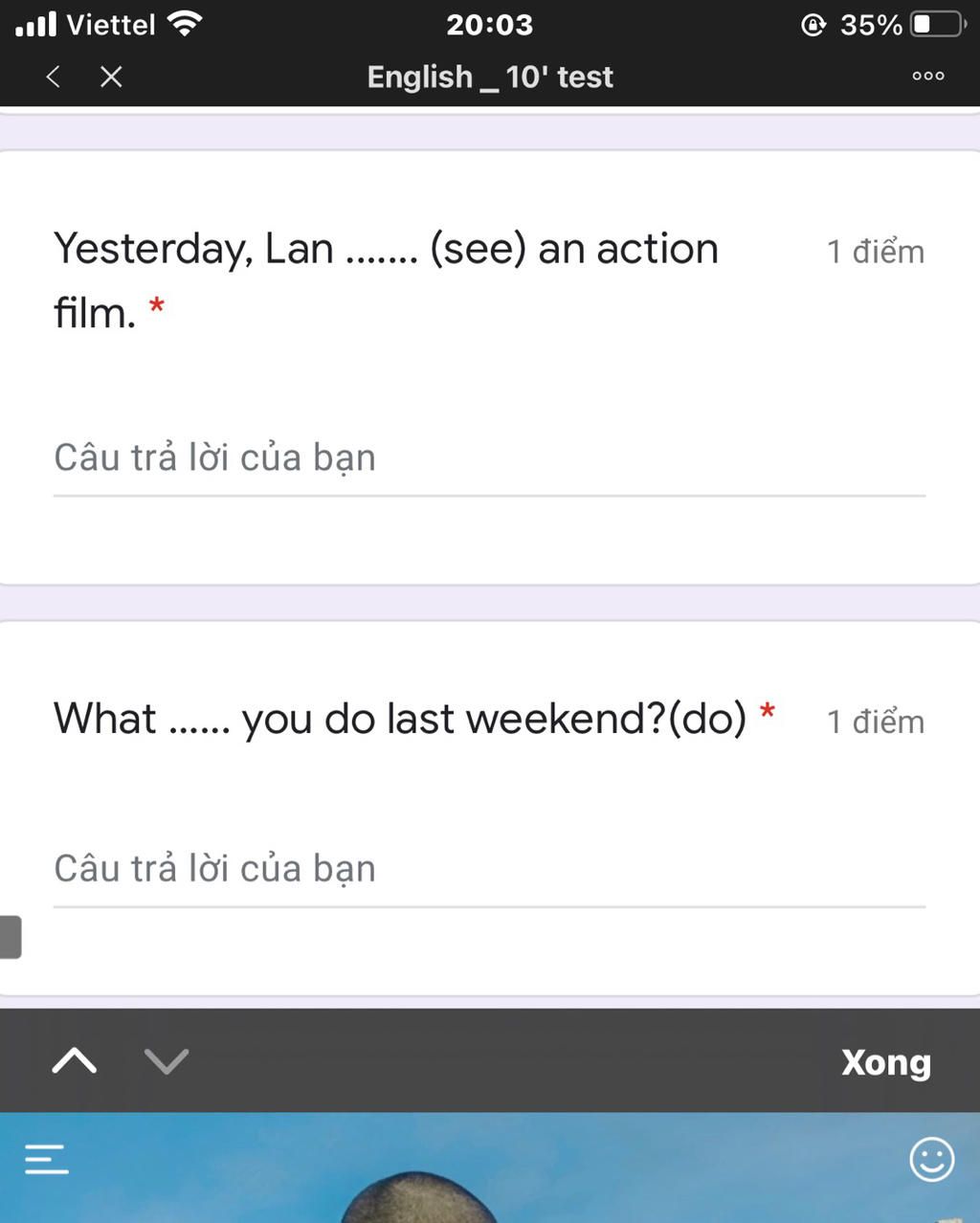Jump to previous field with up chevron
The height and width of the screenshot is (1223, 980).
coord(75,1060)
